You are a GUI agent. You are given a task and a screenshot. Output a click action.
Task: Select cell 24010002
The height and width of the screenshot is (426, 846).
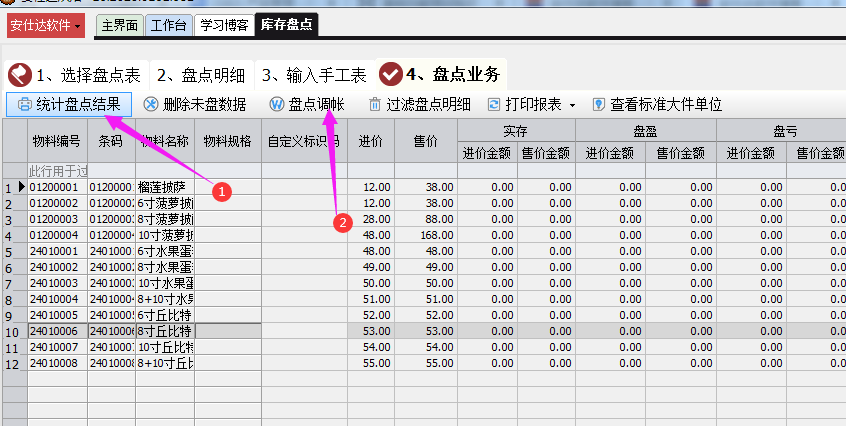[57, 267]
